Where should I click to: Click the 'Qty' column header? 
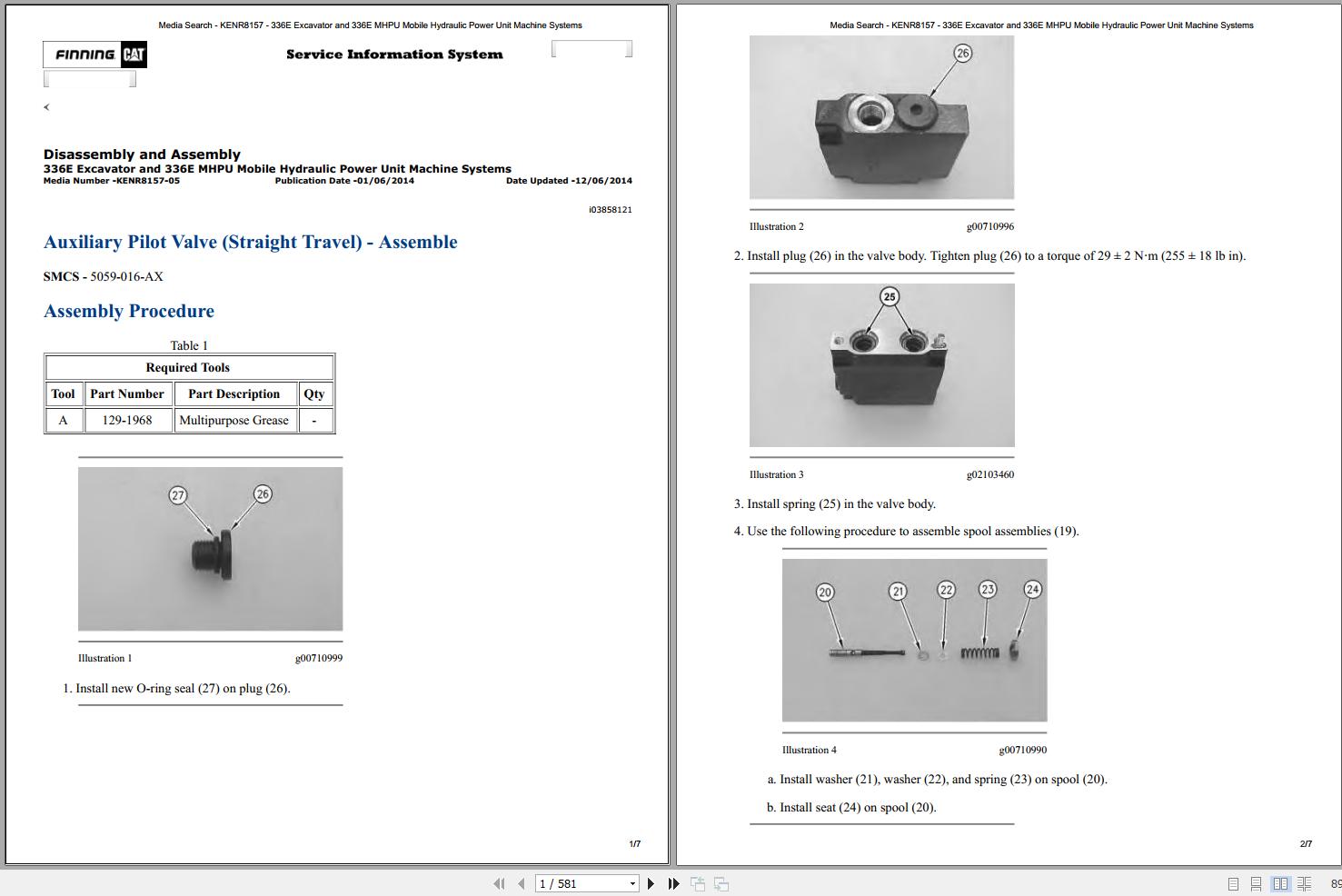coord(314,393)
